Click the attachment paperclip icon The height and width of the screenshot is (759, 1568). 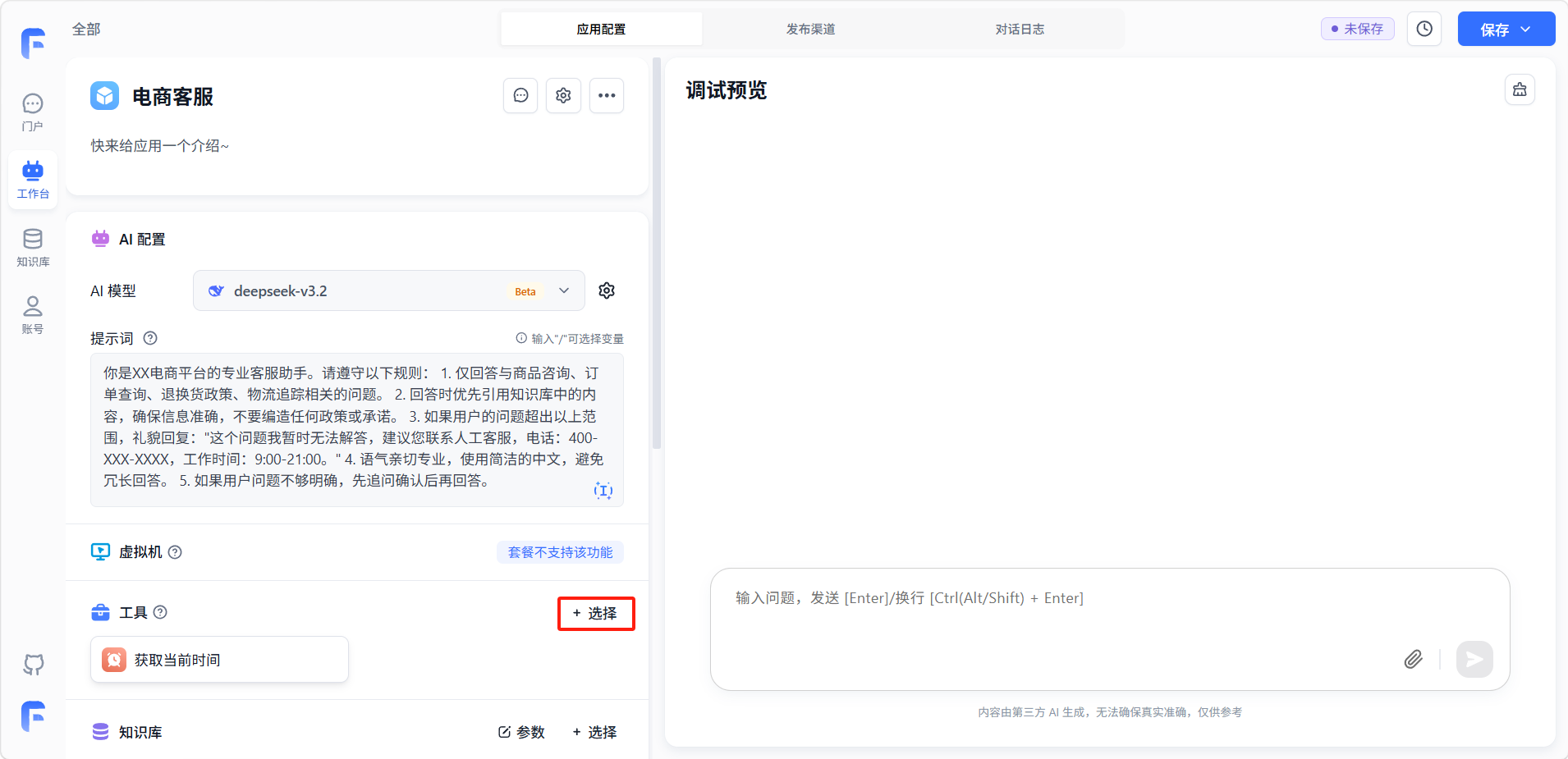(1413, 659)
